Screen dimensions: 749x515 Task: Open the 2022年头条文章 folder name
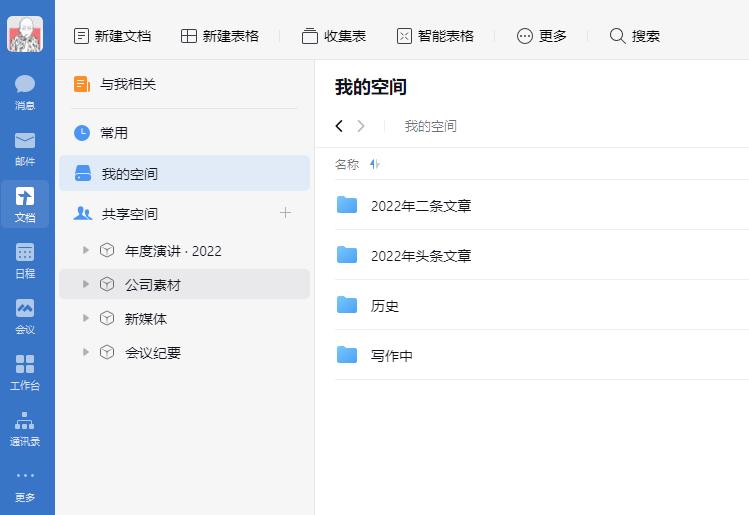pyautogui.click(x=421, y=256)
